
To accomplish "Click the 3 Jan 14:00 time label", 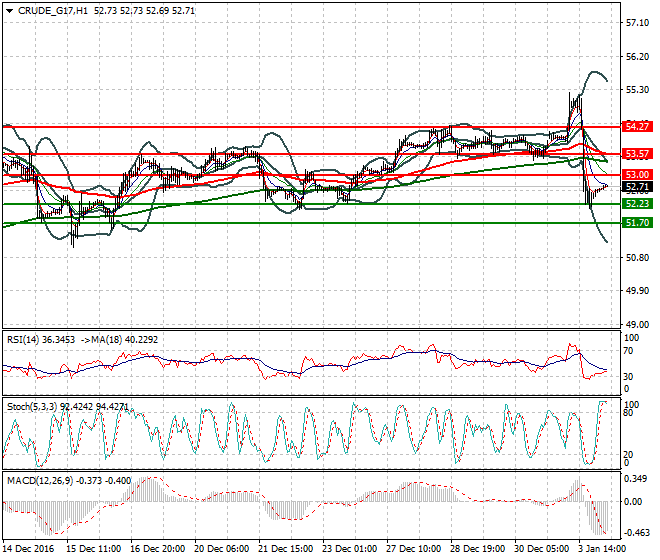I will coord(602,549).
